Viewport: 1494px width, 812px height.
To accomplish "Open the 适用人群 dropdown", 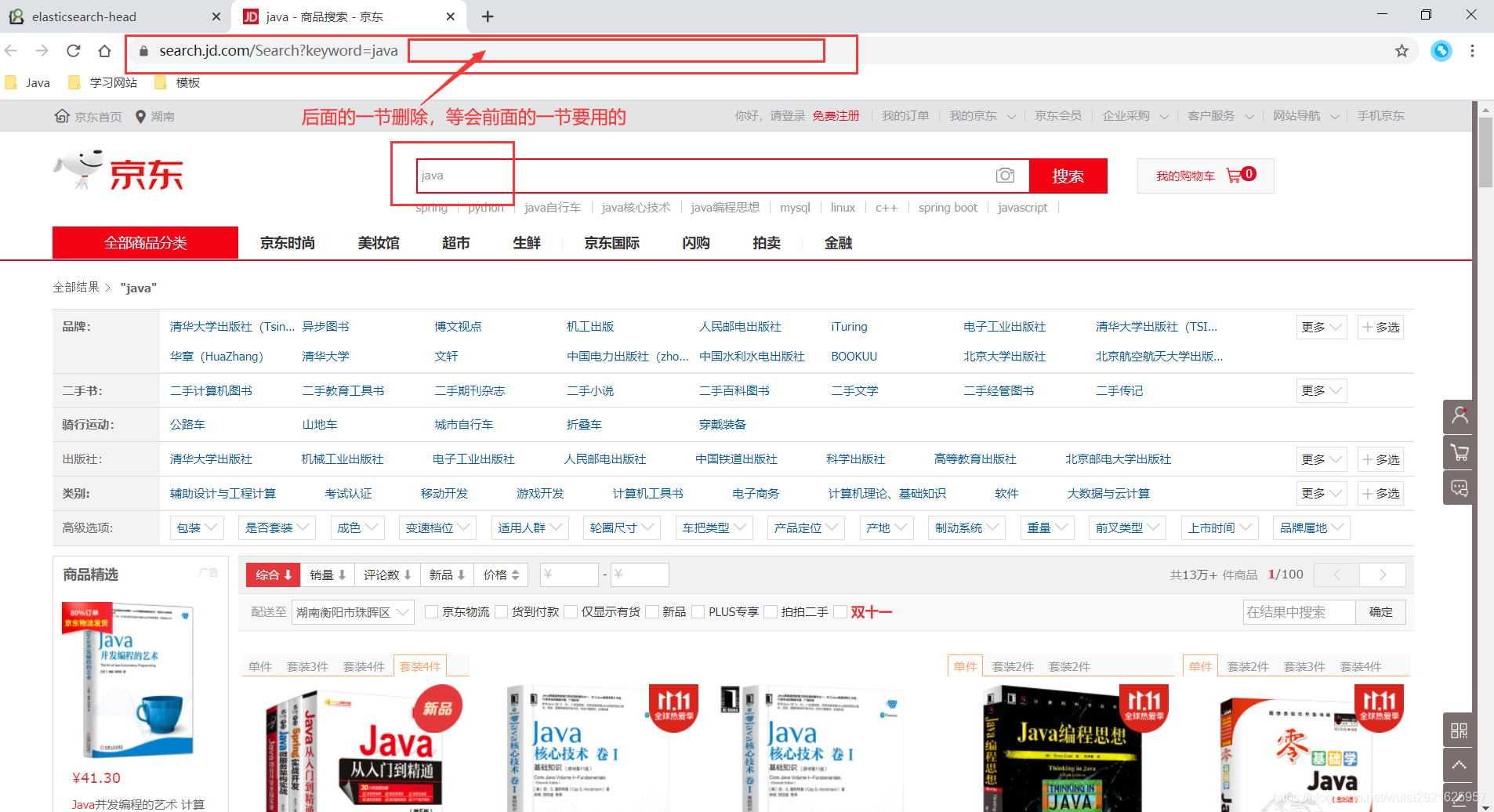I will click(x=530, y=527).
